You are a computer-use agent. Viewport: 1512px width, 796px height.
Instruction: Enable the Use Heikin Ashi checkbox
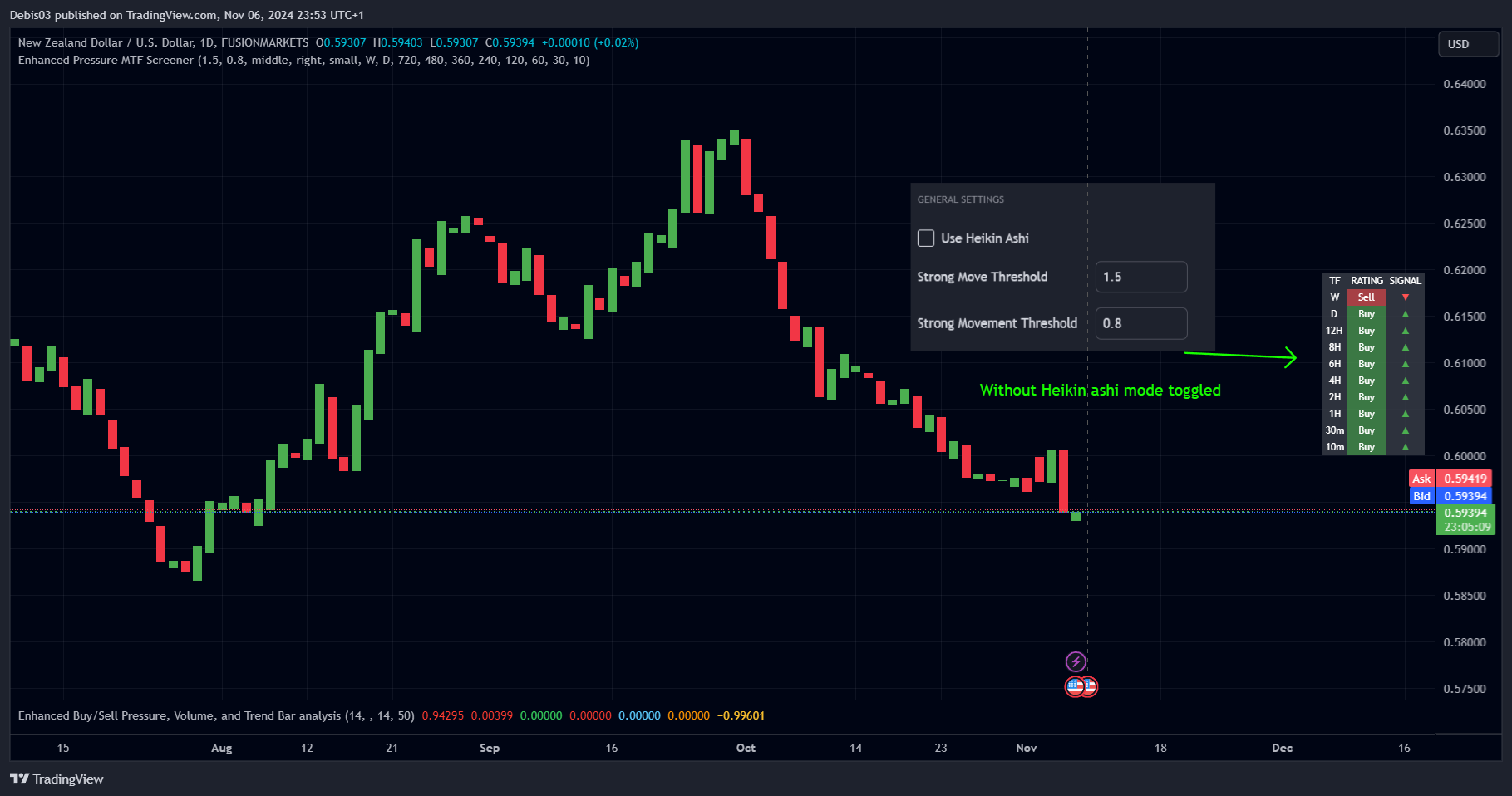[926, 238]
